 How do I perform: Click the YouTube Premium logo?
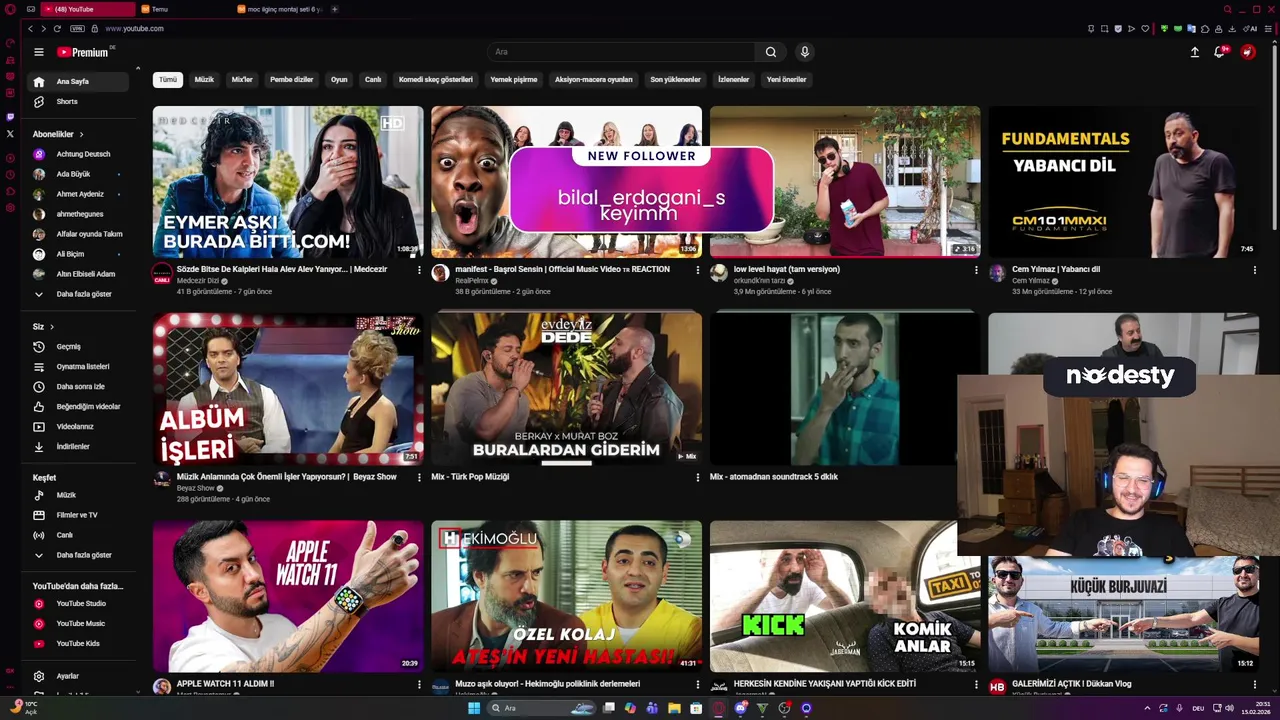(x=84, y=52)
